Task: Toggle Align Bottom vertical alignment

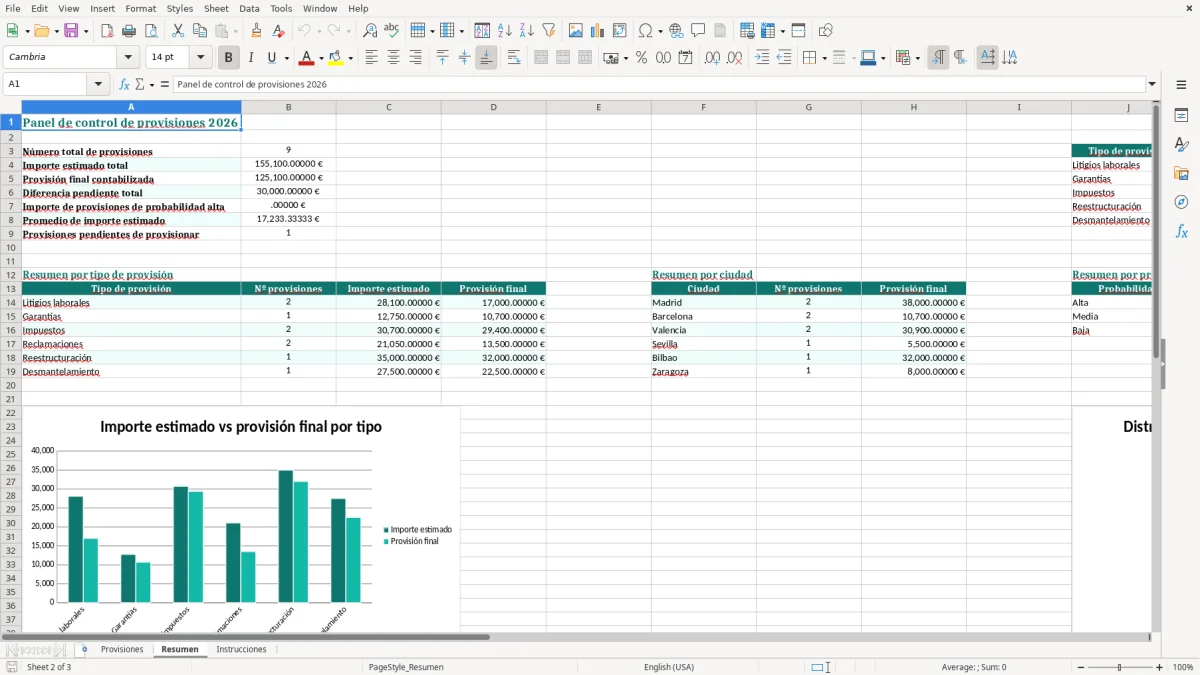Action: (x=486, y=58)
